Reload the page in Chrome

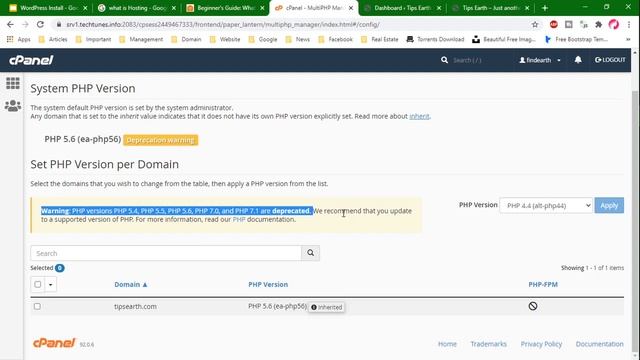click(40, 24)
